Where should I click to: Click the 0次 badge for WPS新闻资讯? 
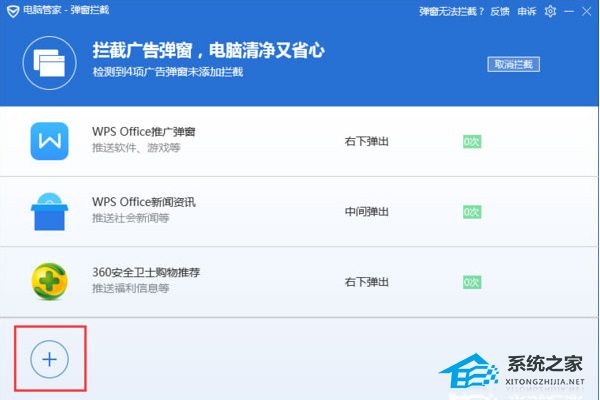tap(472, 212)
